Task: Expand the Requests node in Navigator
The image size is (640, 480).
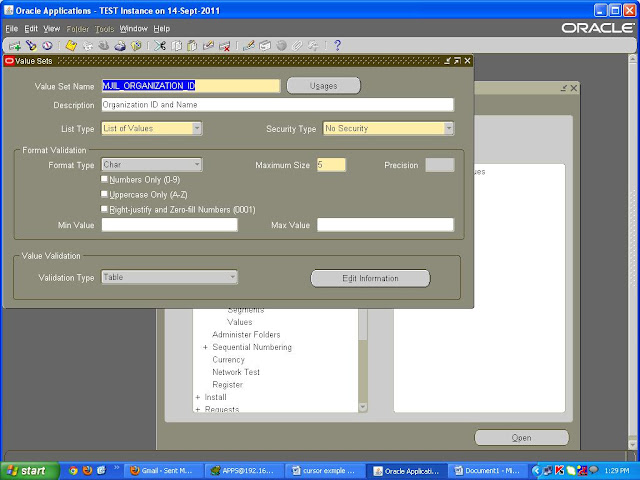Action: [198, 409]
